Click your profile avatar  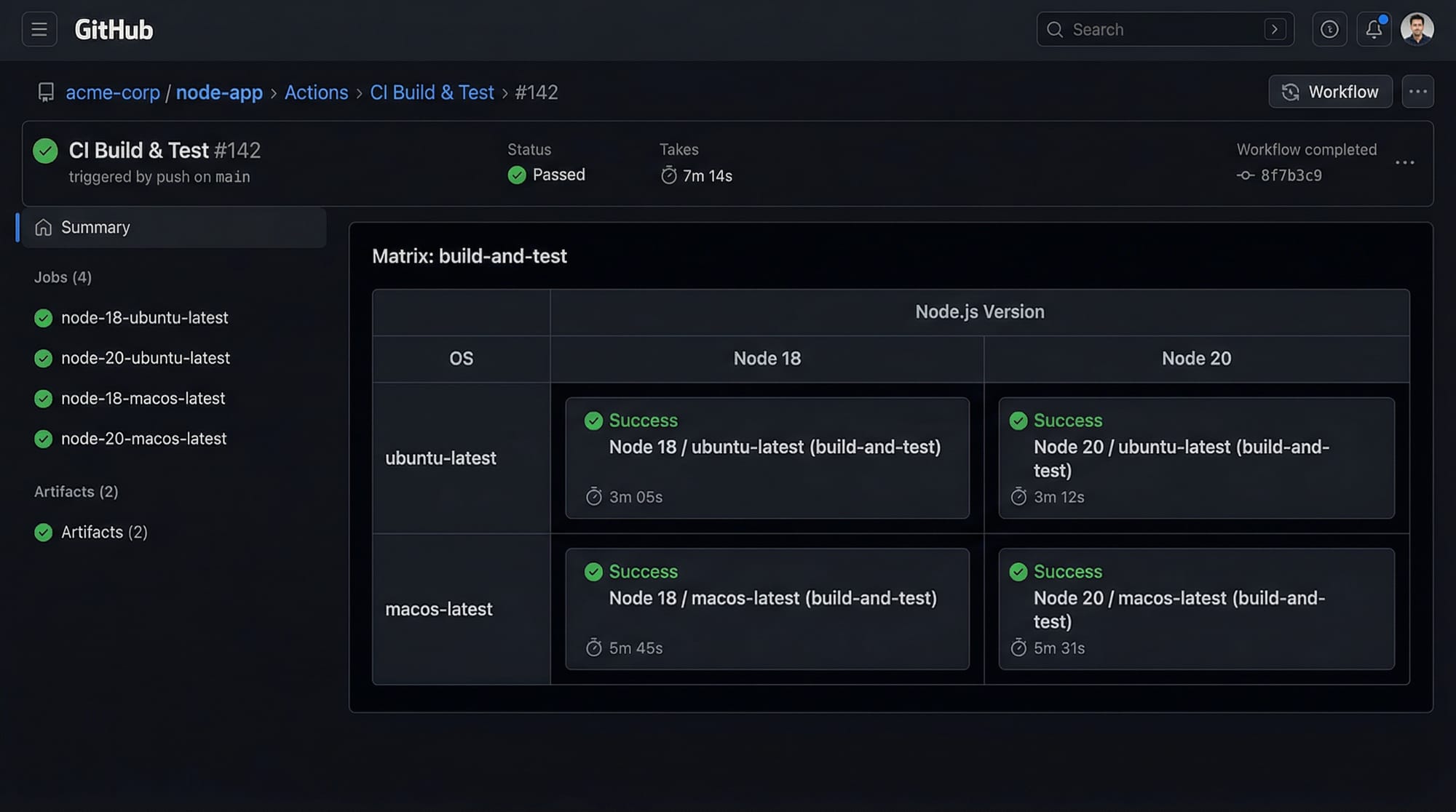coord(1417,29)
